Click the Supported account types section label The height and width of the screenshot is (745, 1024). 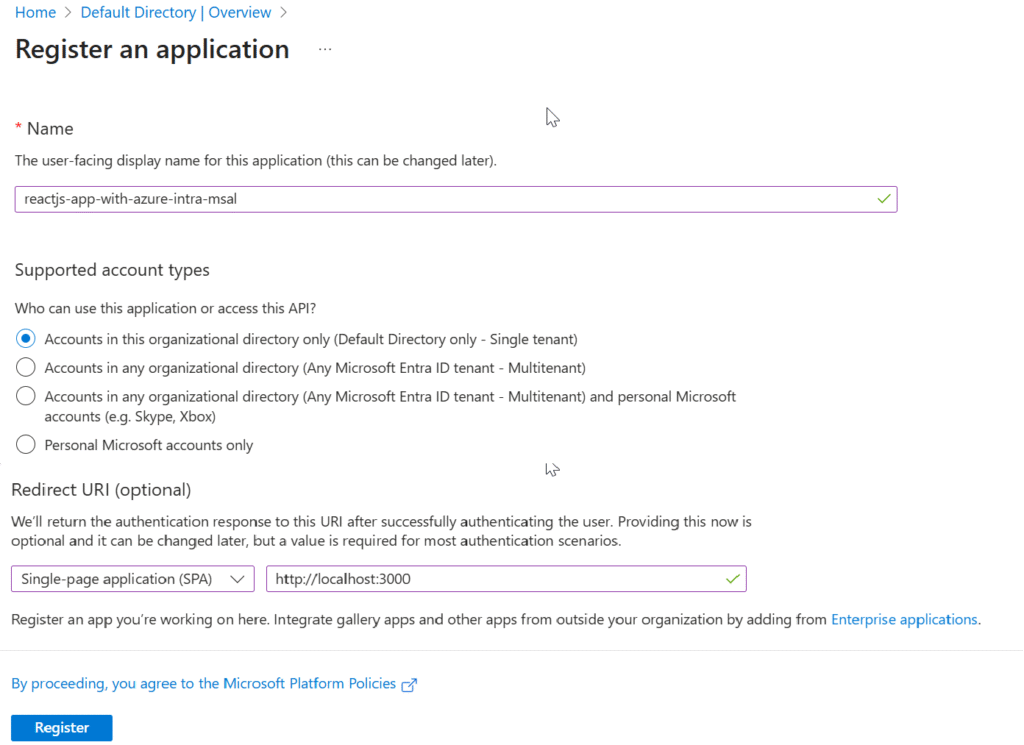pyautogui.click(x=112, y=270)
